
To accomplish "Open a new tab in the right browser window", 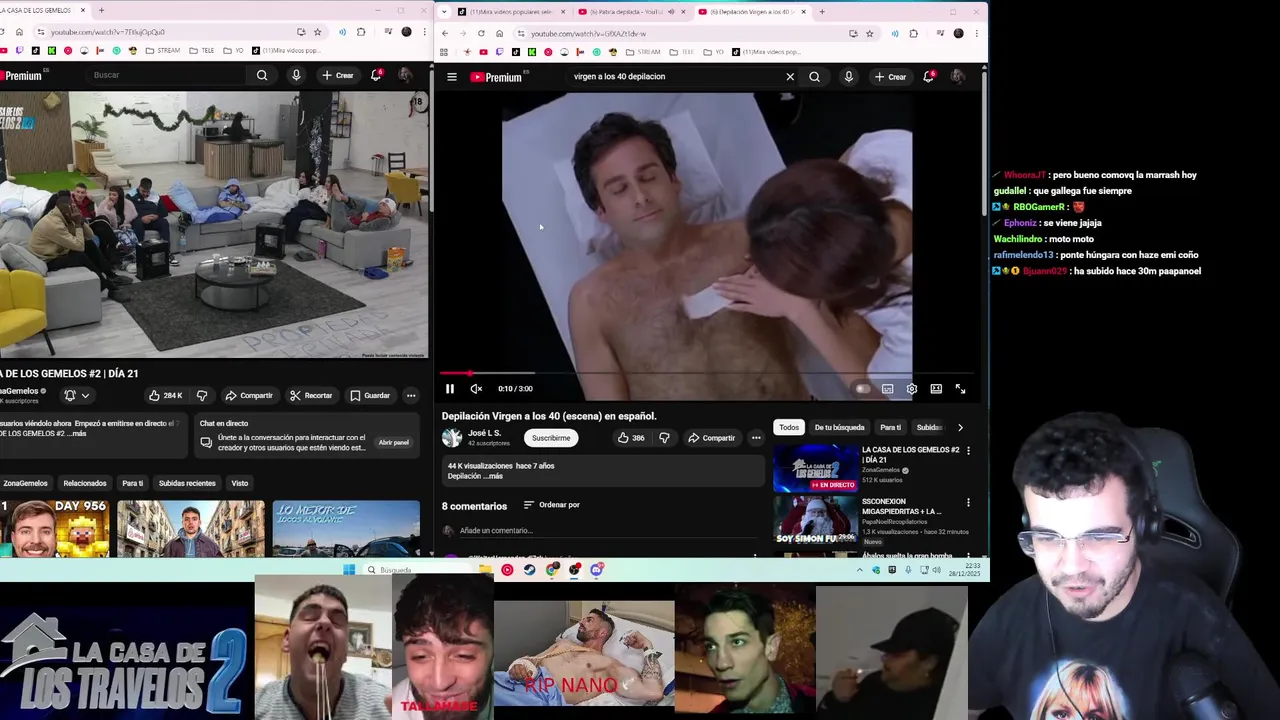I will (822, 12).
